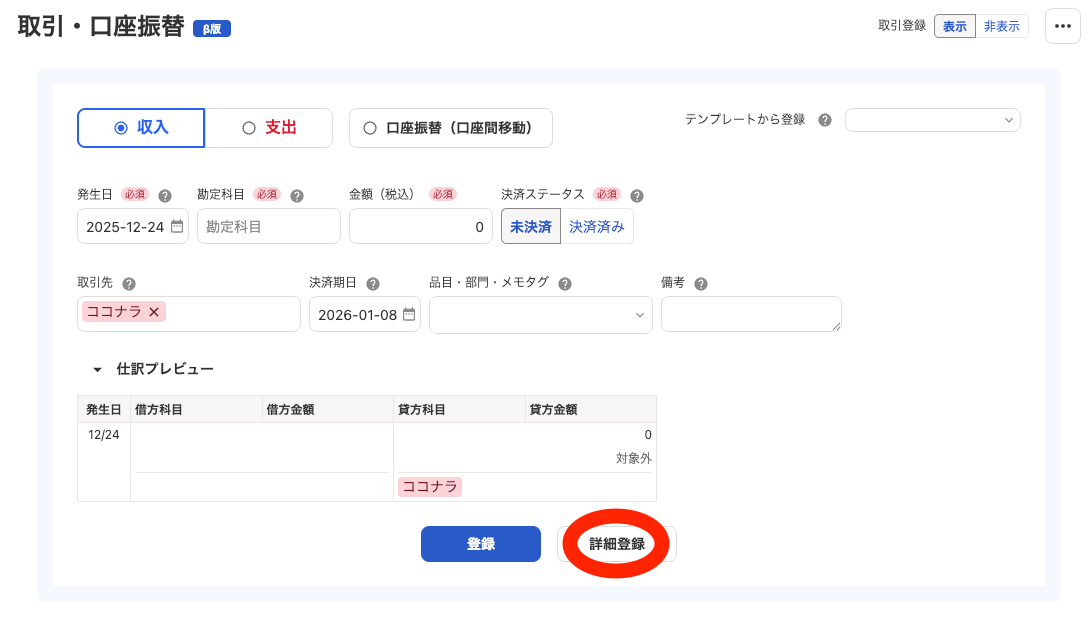This screenshot has width=1091, height=619.
Task: Click the help icon next to 勘定科目
Action: coord(296,194)
